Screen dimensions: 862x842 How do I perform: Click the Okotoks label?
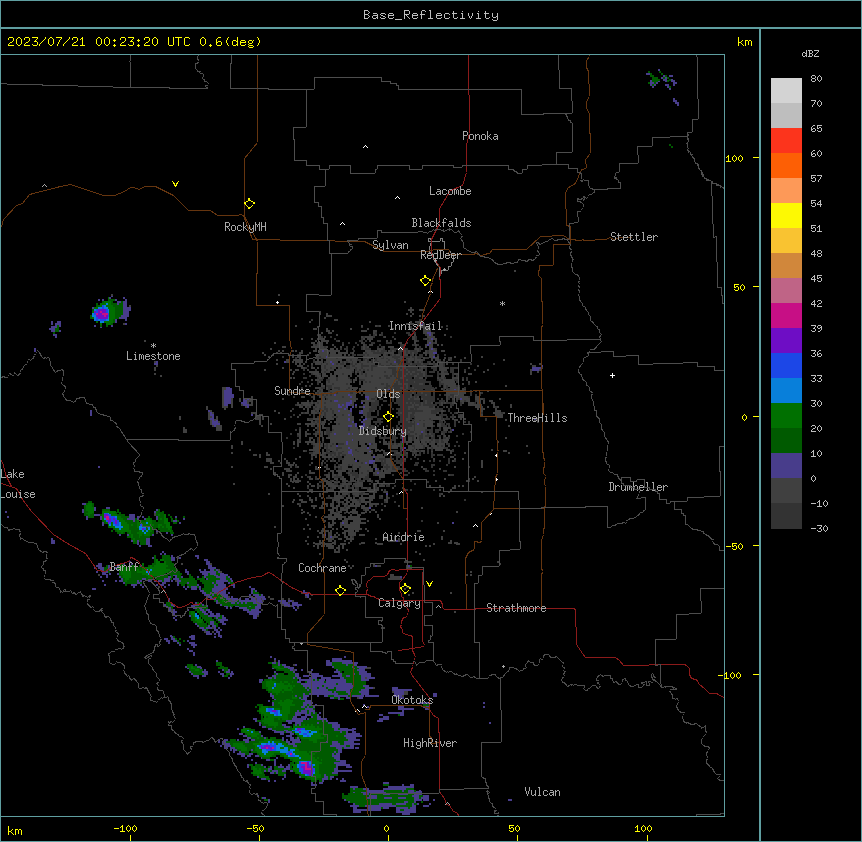point(412,700)
